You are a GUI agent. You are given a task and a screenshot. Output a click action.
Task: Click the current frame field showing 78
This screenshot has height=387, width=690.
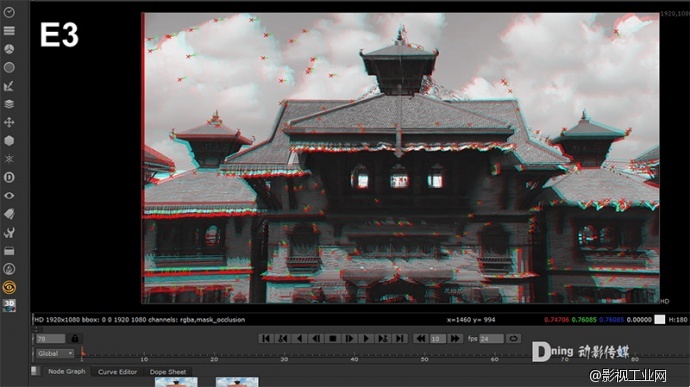[51, 339]
